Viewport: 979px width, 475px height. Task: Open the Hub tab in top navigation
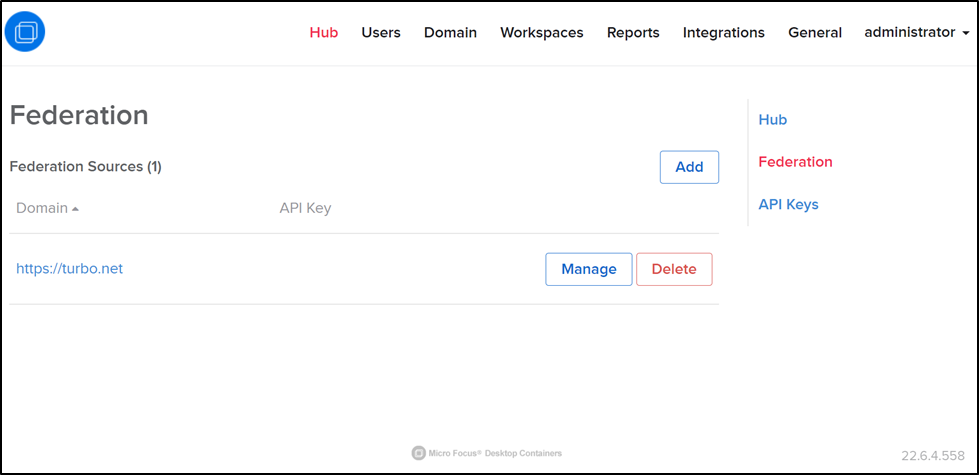coord(323,32)
